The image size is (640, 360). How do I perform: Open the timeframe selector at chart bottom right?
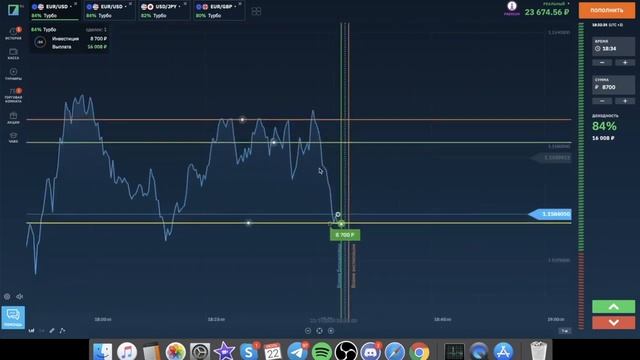565,331
